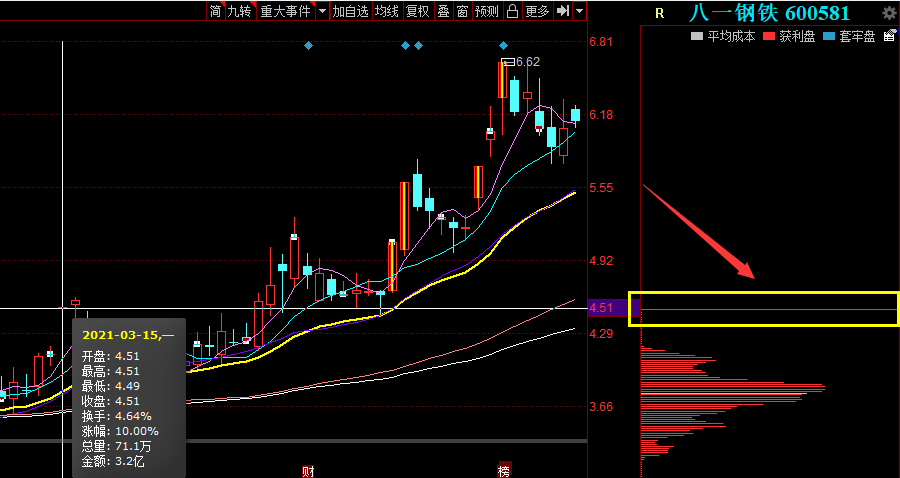This screenshot has height=478, width=900.
Task: Open the 复权 price adjustment option
Action: [417, 11]
